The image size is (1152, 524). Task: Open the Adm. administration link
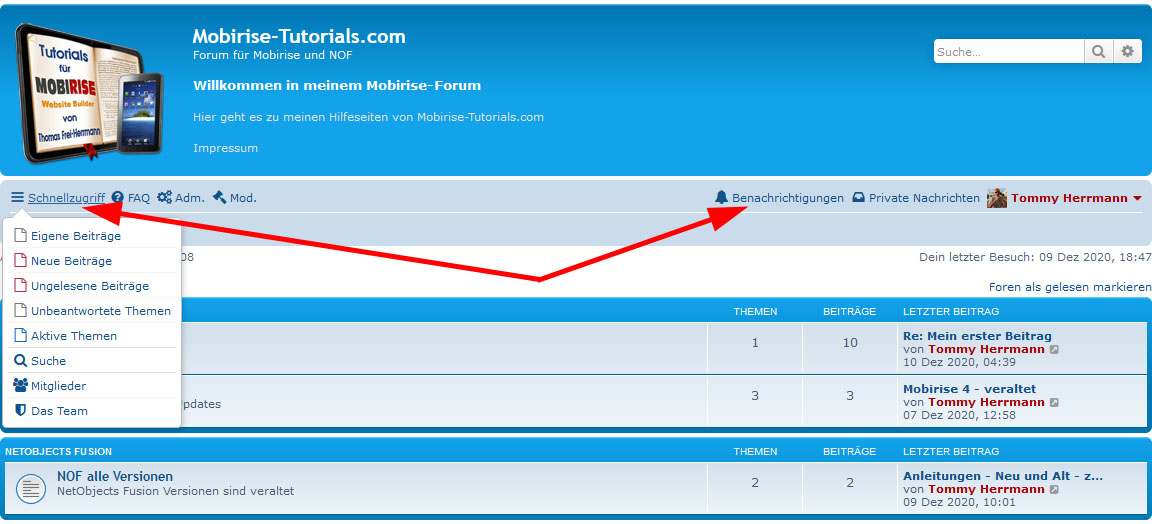tap(190, 198)
